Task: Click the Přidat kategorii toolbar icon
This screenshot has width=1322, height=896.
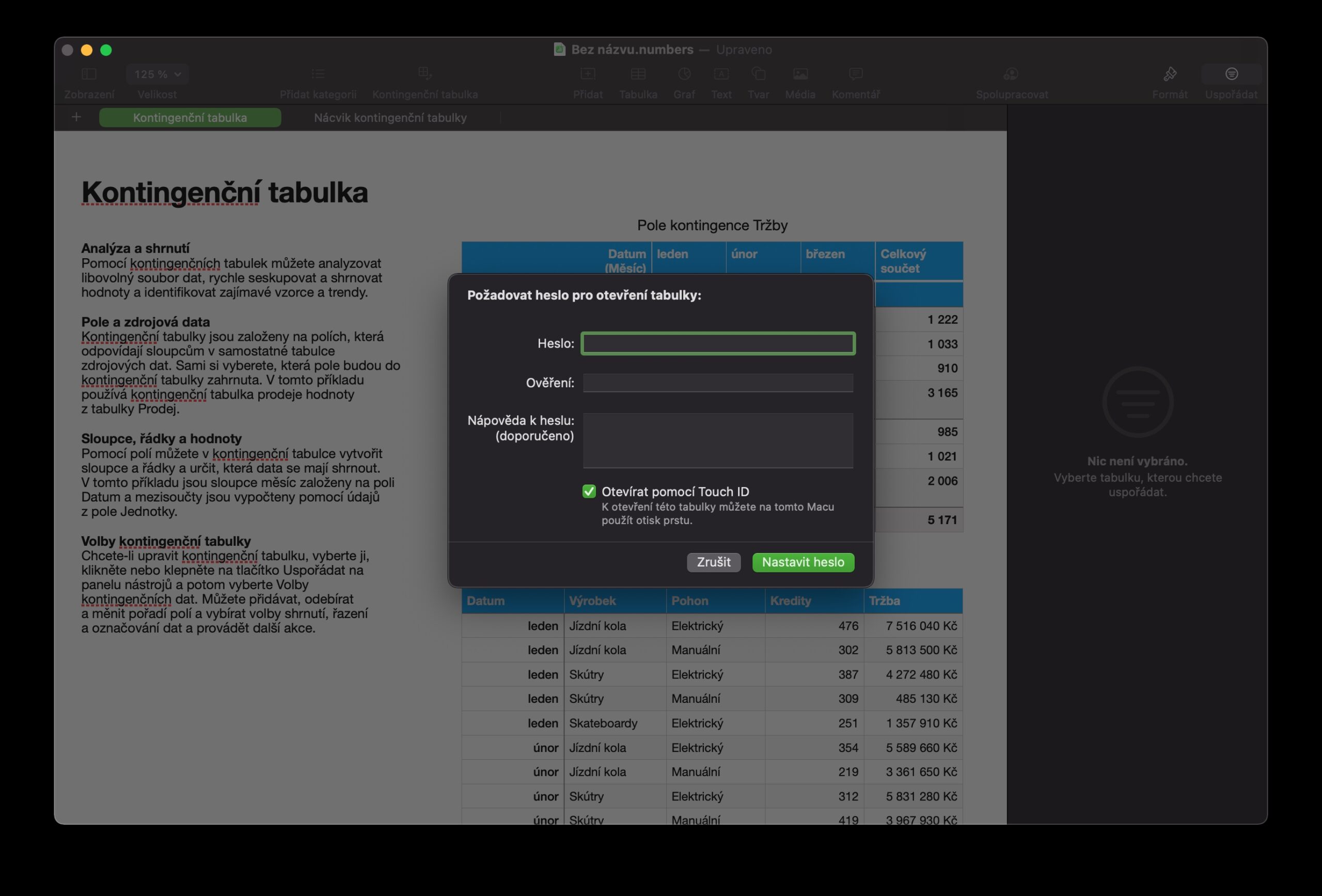Action: pyautogui.click(x=318, y=74)
